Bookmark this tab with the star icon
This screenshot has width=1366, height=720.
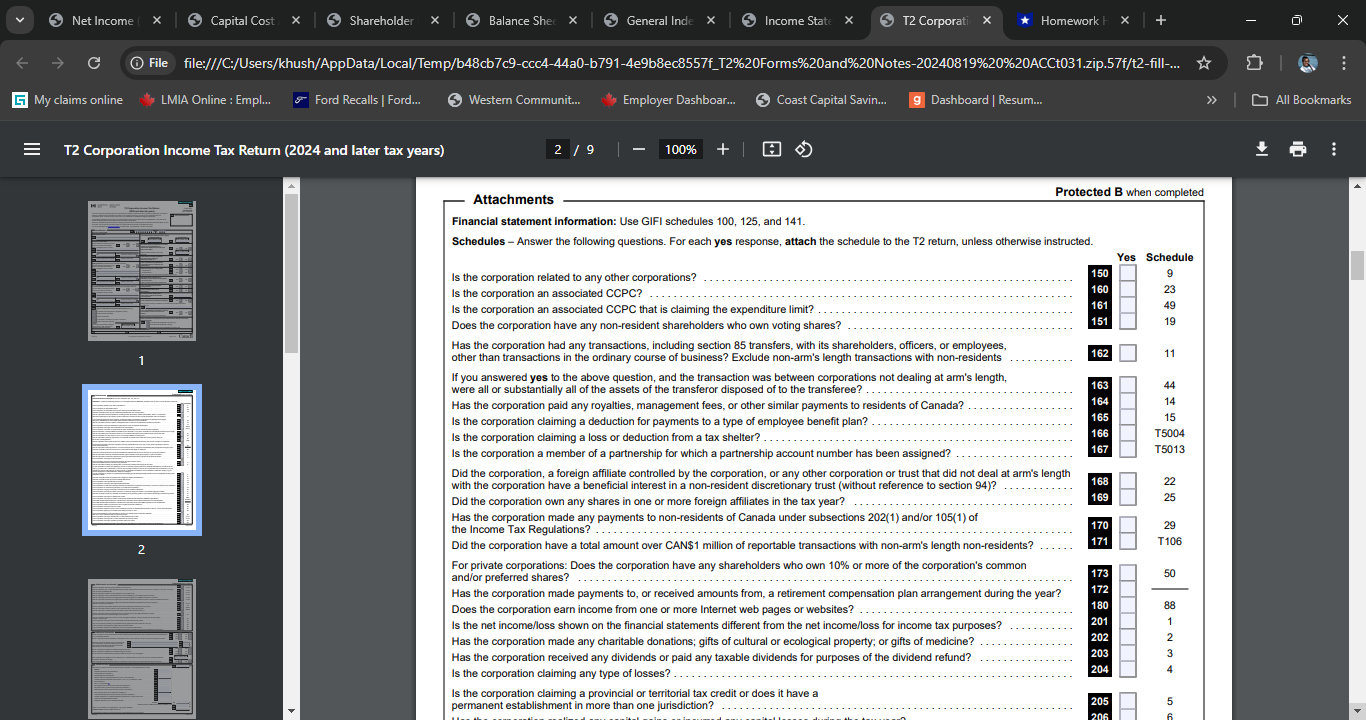tap(1204, 63)
